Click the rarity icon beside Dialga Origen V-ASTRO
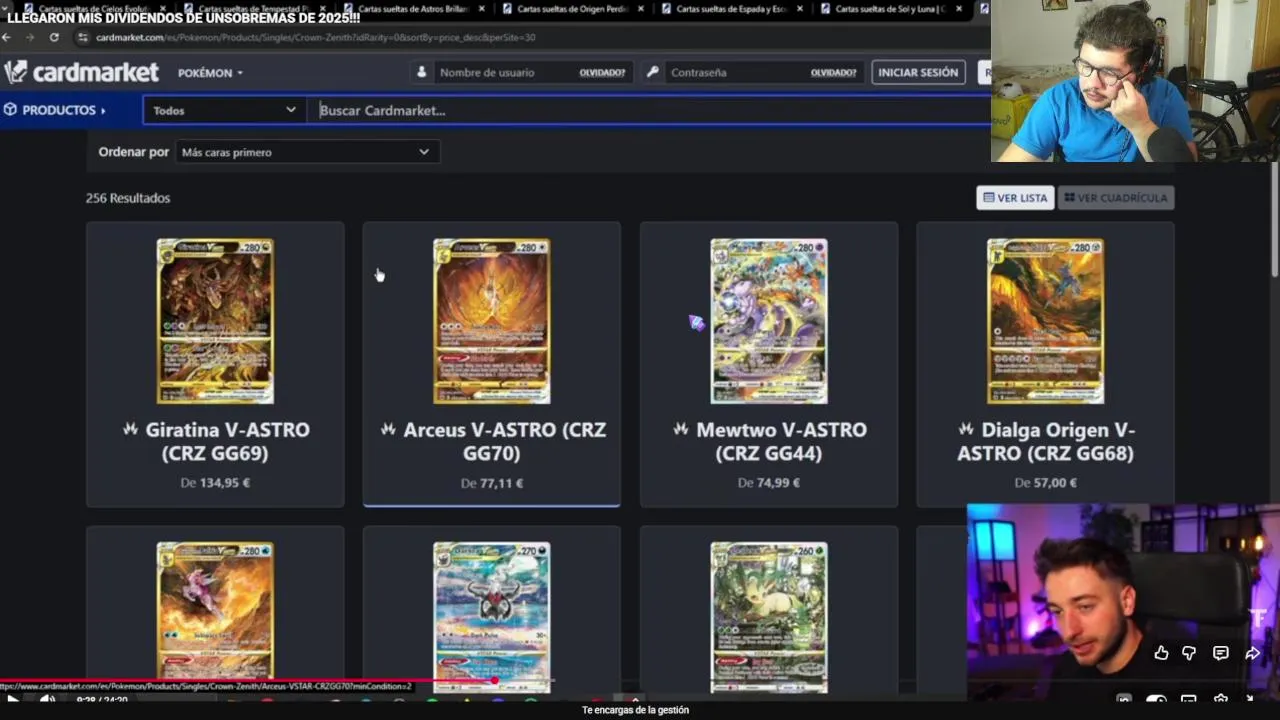Screen dimensions: 1280x720 click(x=966, y=429)
